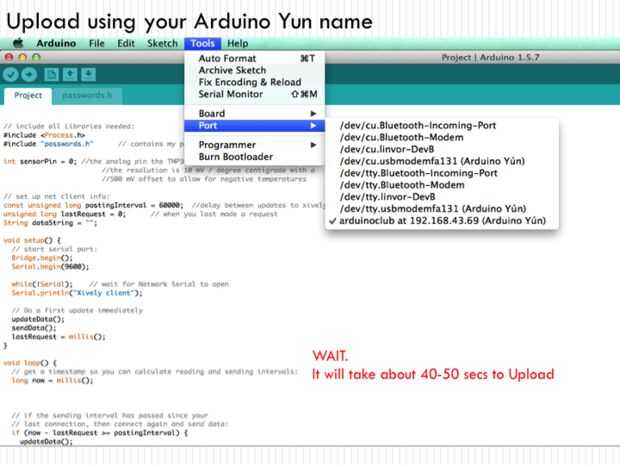Click the 'Serial.begin(9600);' line

click(50, 267)
